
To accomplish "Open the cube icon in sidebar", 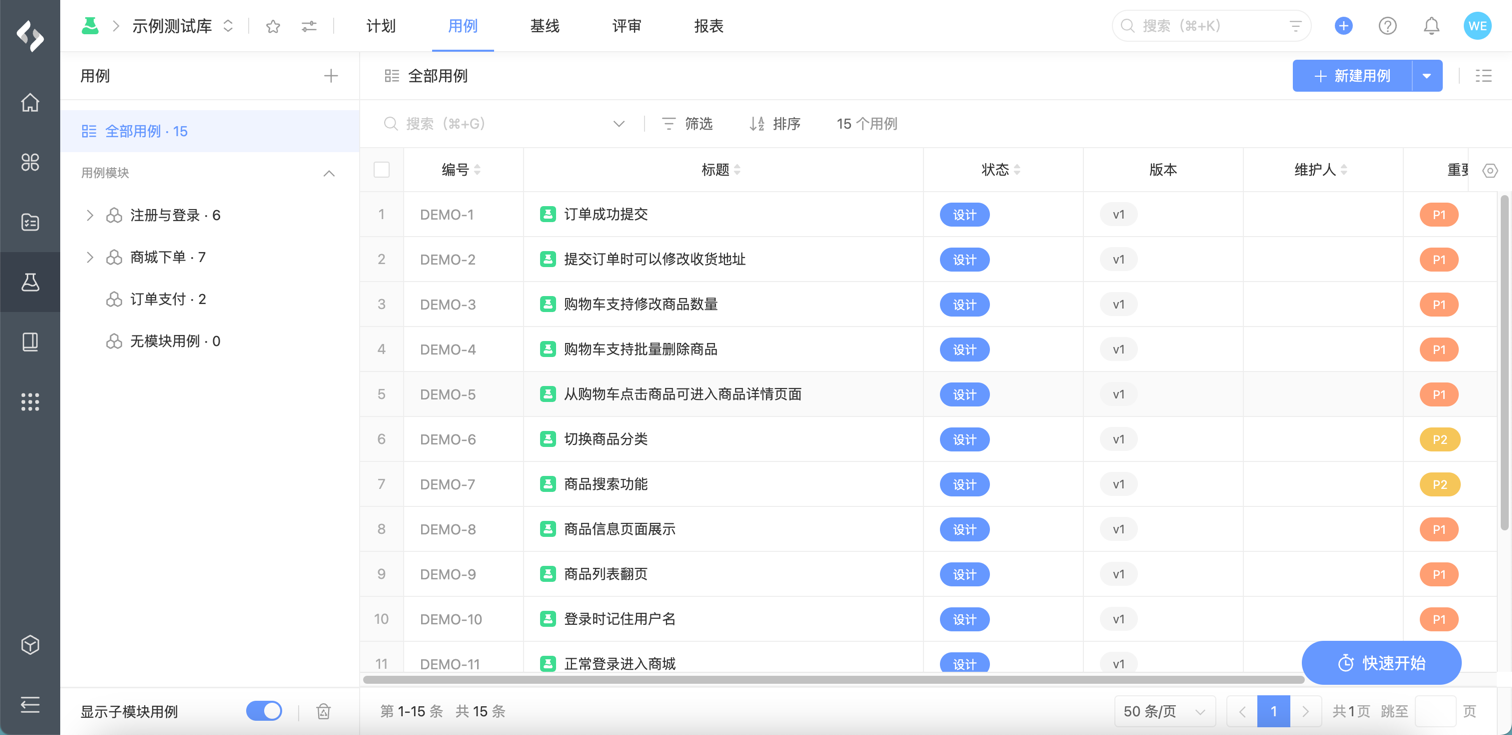I will (30, 645).
